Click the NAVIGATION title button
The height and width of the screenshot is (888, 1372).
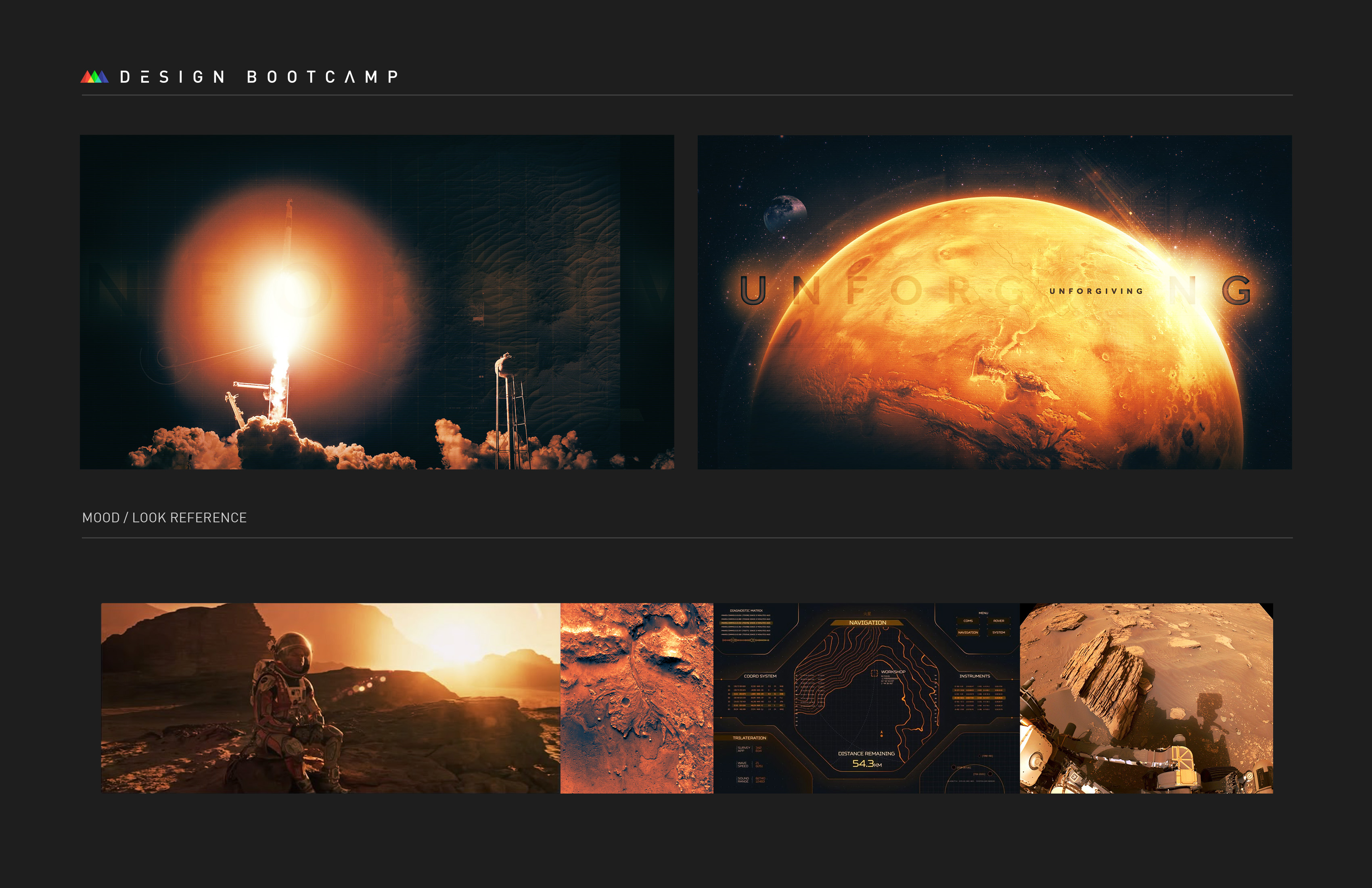[x=868, y=623]
